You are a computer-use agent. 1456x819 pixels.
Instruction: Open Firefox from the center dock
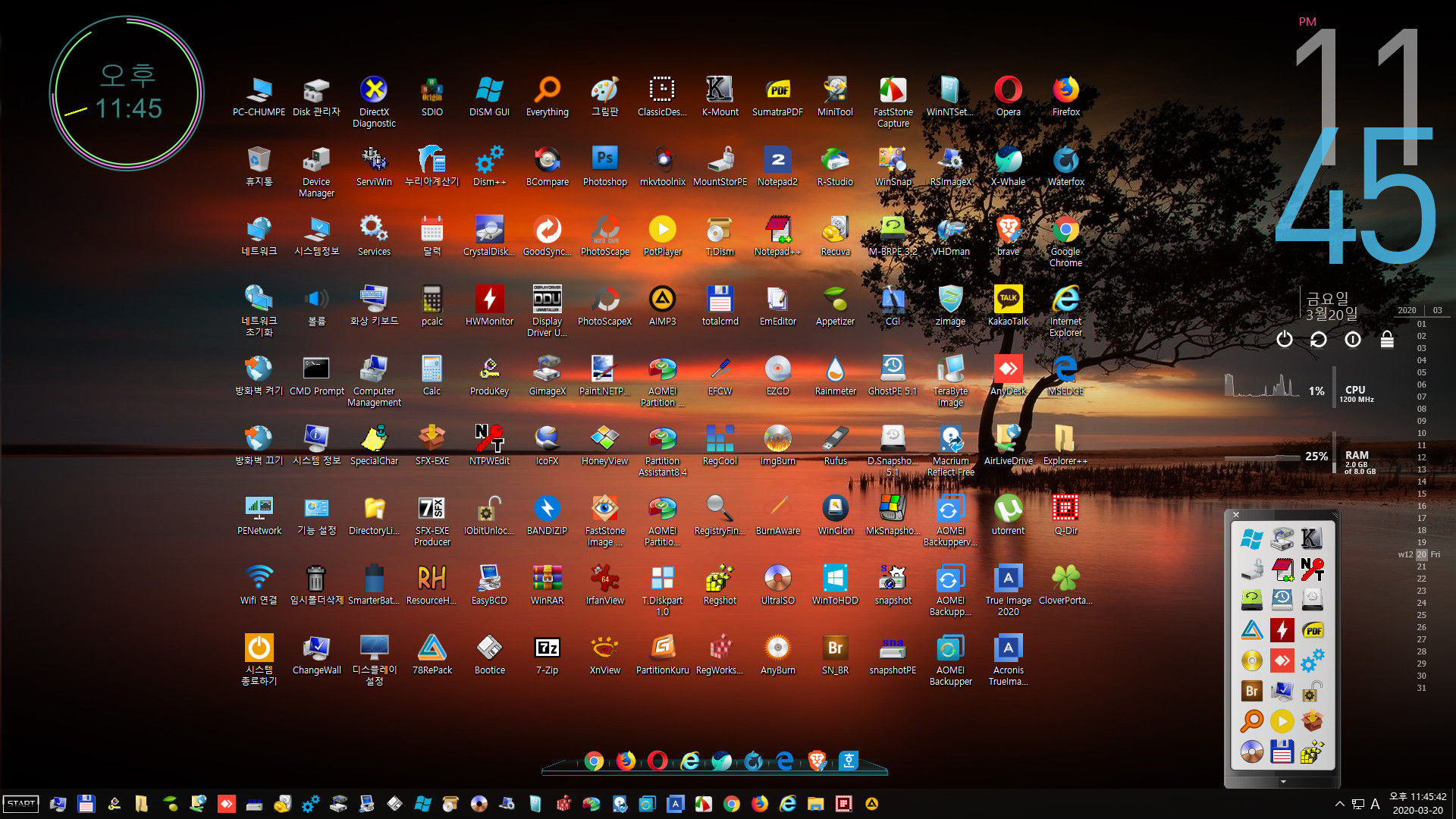point(626,760)
